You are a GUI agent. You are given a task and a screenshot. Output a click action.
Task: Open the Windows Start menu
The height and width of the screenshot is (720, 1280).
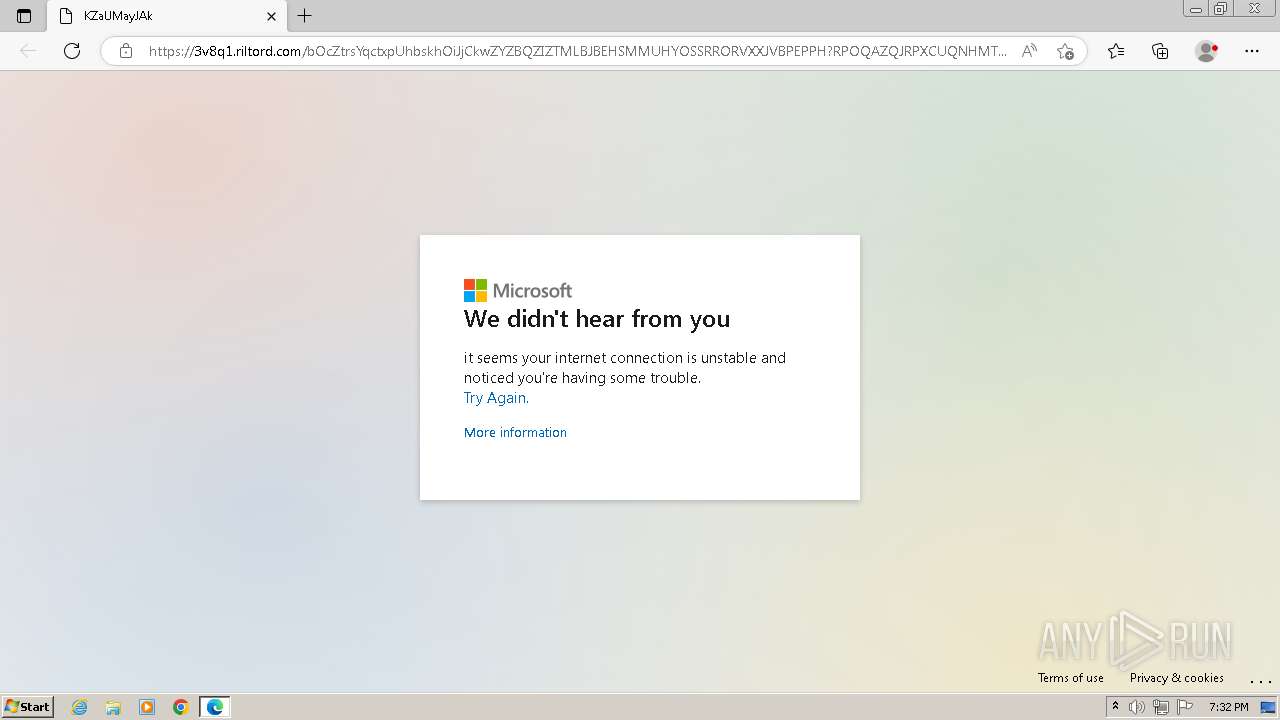tap(28, 707)
